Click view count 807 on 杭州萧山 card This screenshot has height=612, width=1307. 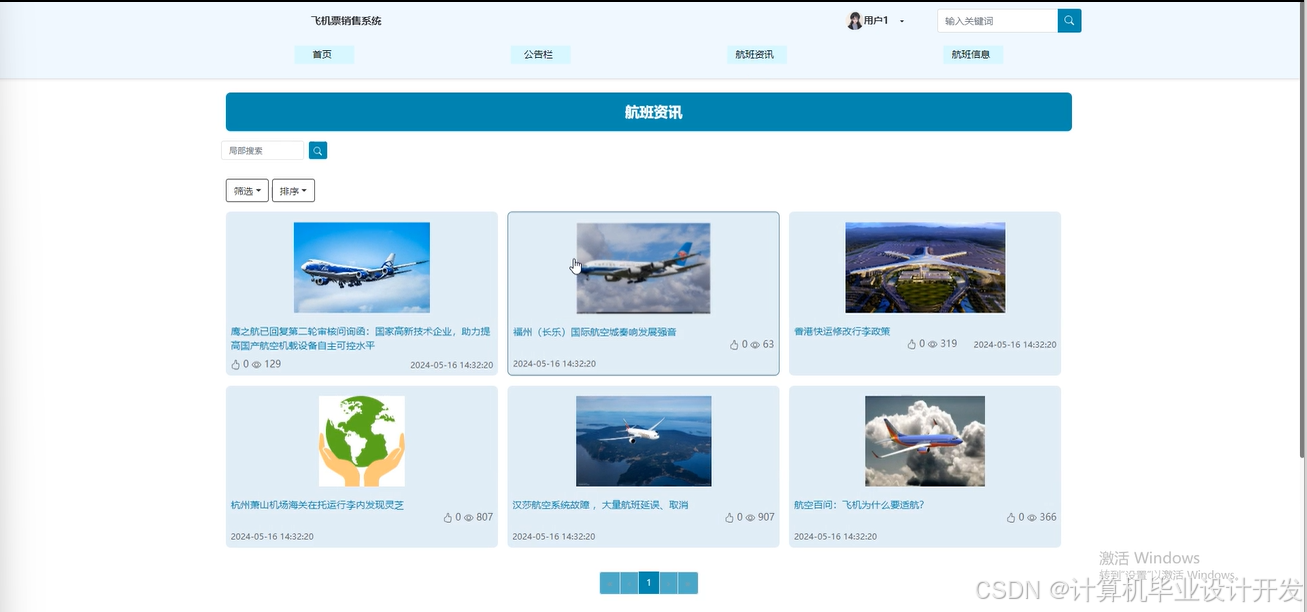(x=484, y=518)
